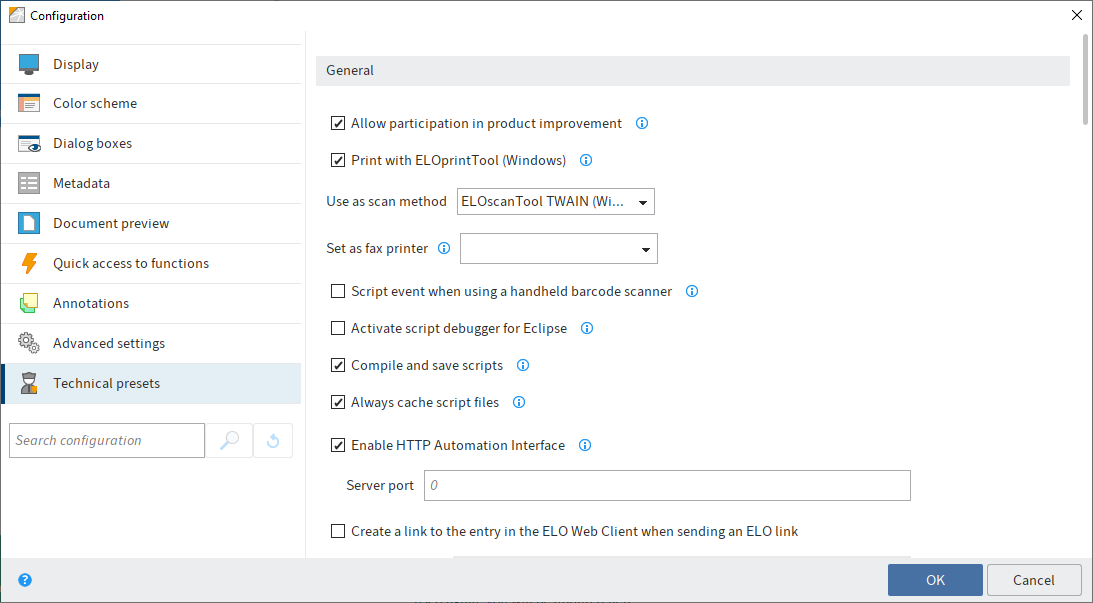The height and width of the screenshot is (603, 1093).
Task: Show info for Enable HTTP Automation Interface
Action: pyautogui.click(x=586, y=445)
